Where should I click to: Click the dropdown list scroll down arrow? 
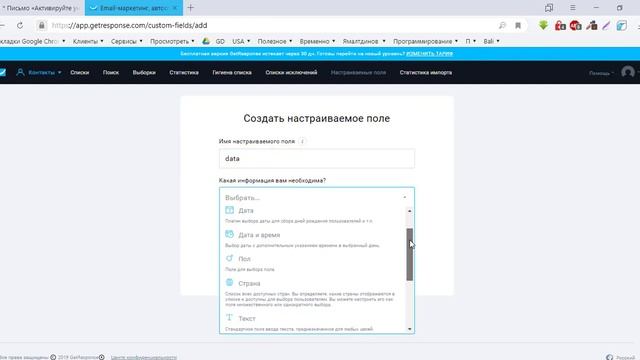409,329
